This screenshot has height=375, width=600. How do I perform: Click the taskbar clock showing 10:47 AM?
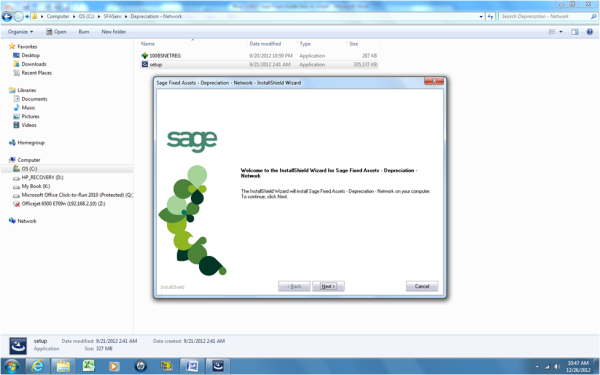pos(578,366)
